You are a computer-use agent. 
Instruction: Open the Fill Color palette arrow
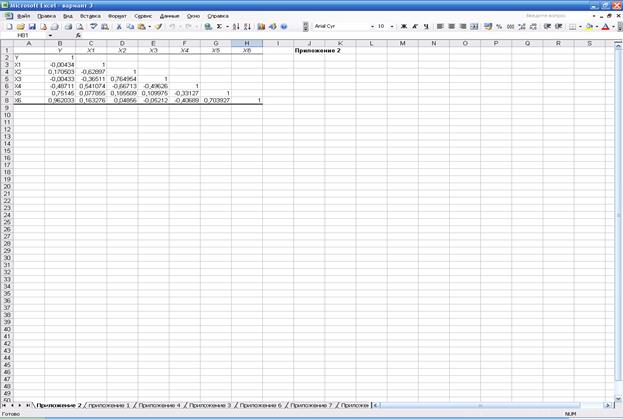pyautogui.click(x=597, y=27)
